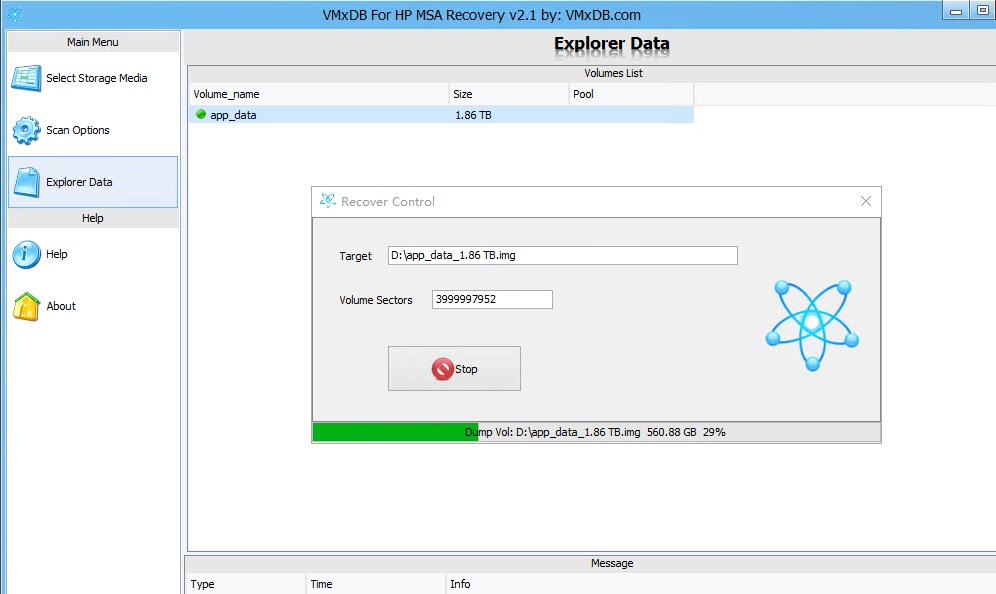
Task: Click the app icon in Recover Control title
Action: click(x=327, y=201)
